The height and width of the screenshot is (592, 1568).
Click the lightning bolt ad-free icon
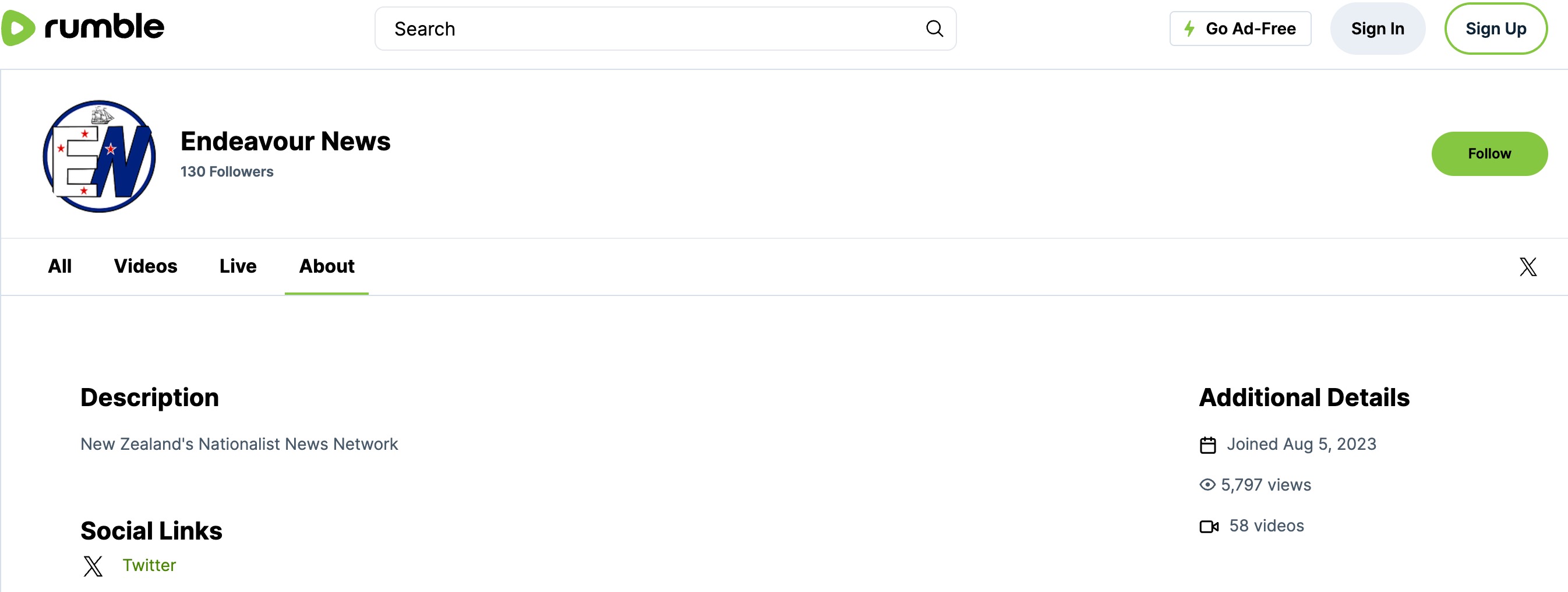pos(1189,29)
